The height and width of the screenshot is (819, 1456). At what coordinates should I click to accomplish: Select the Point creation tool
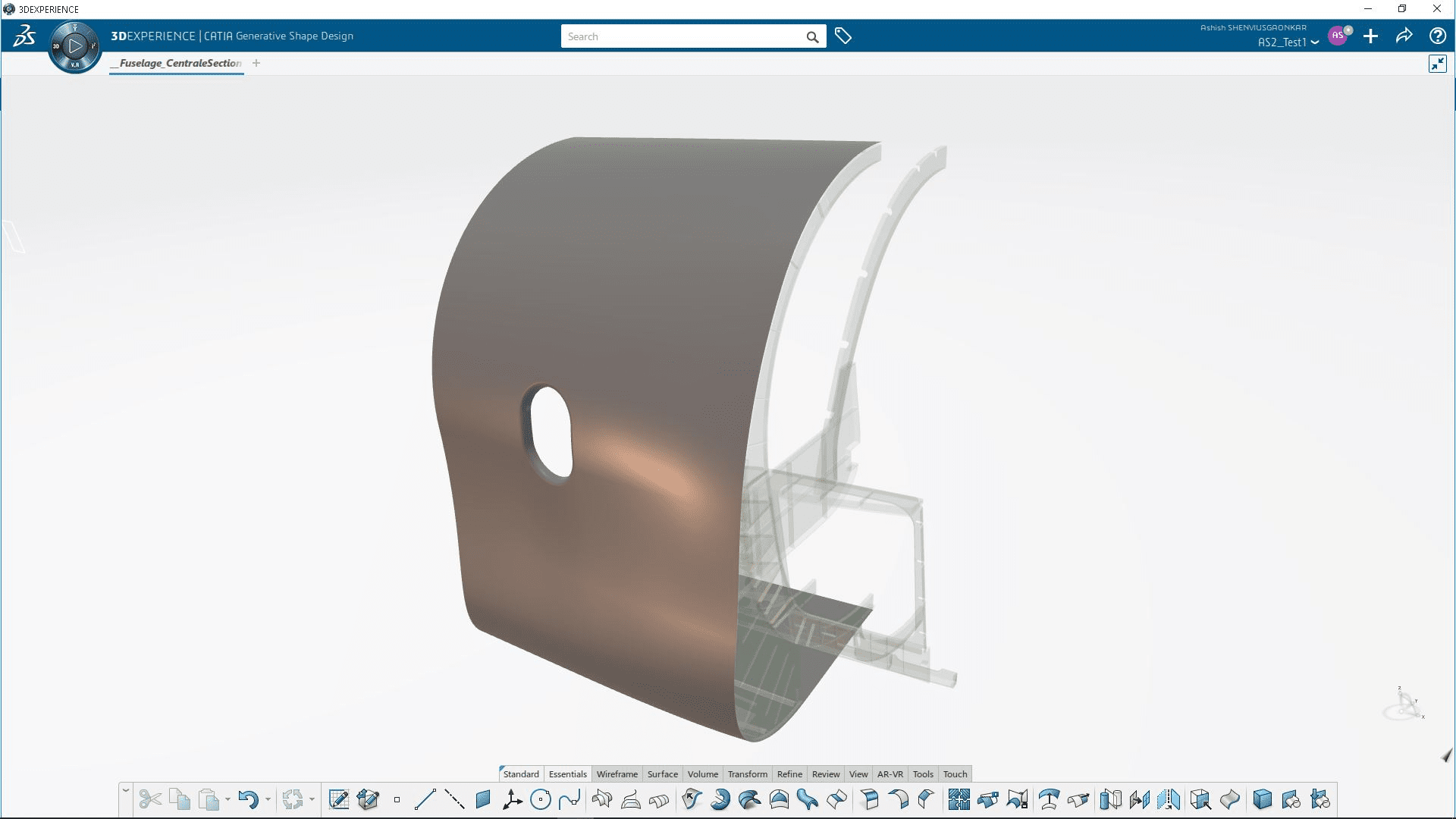click(x=397, y=799)
